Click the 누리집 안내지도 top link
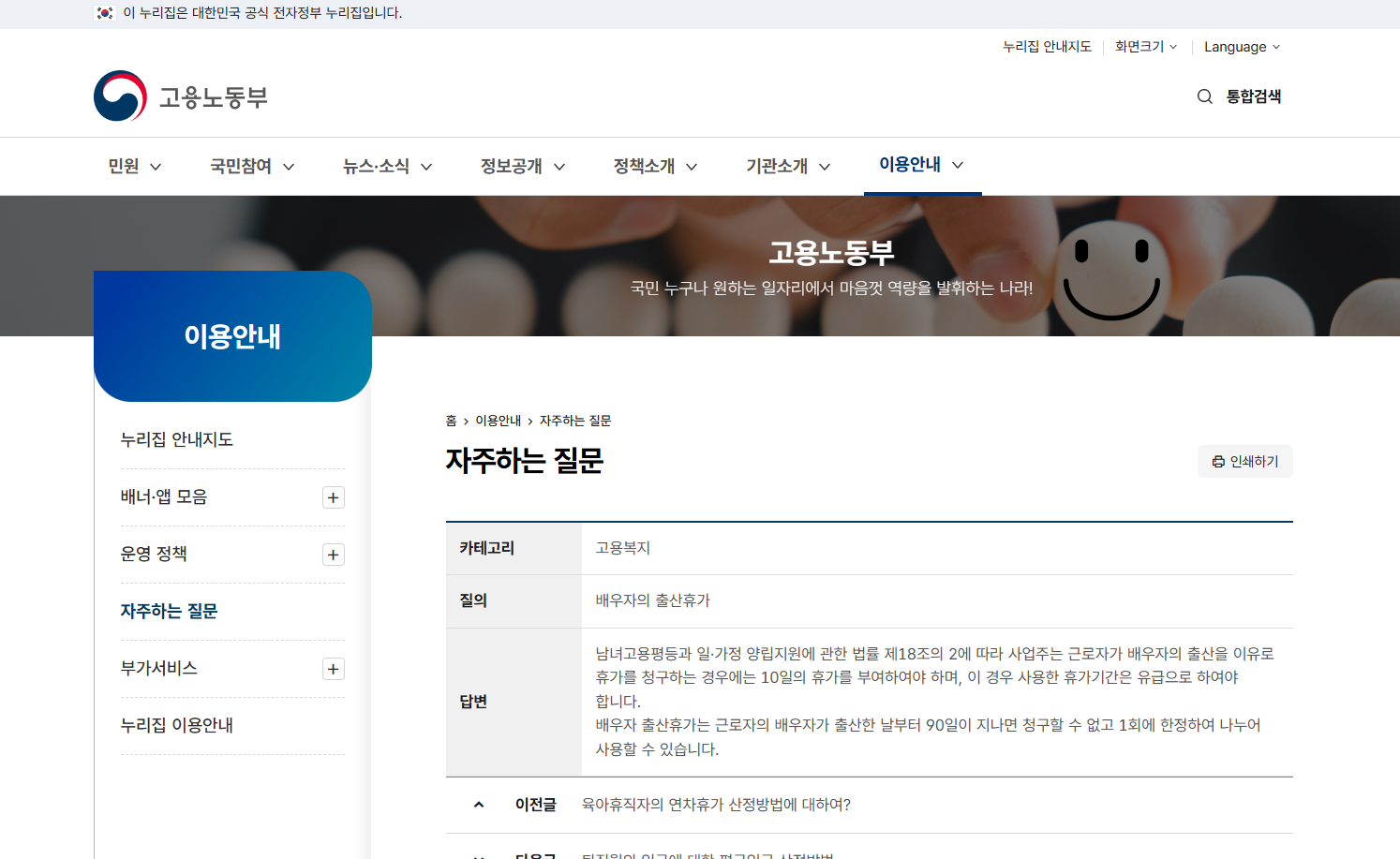Image resolution: width=1400 pixels, height=859 pixels. [1047, 47]
